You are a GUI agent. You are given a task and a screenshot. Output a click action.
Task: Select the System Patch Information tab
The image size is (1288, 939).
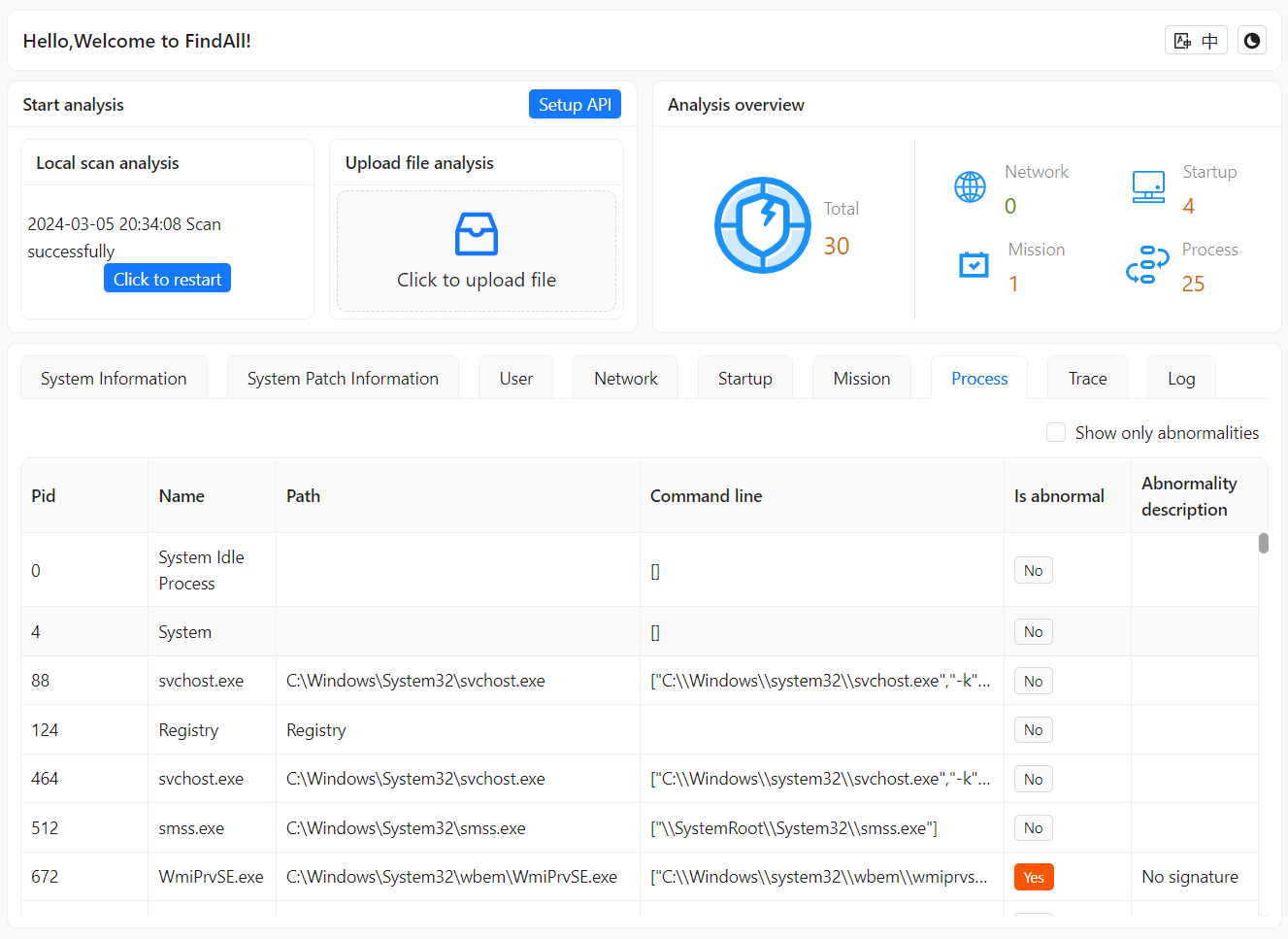pyautogui.click(x=343, y=379)
